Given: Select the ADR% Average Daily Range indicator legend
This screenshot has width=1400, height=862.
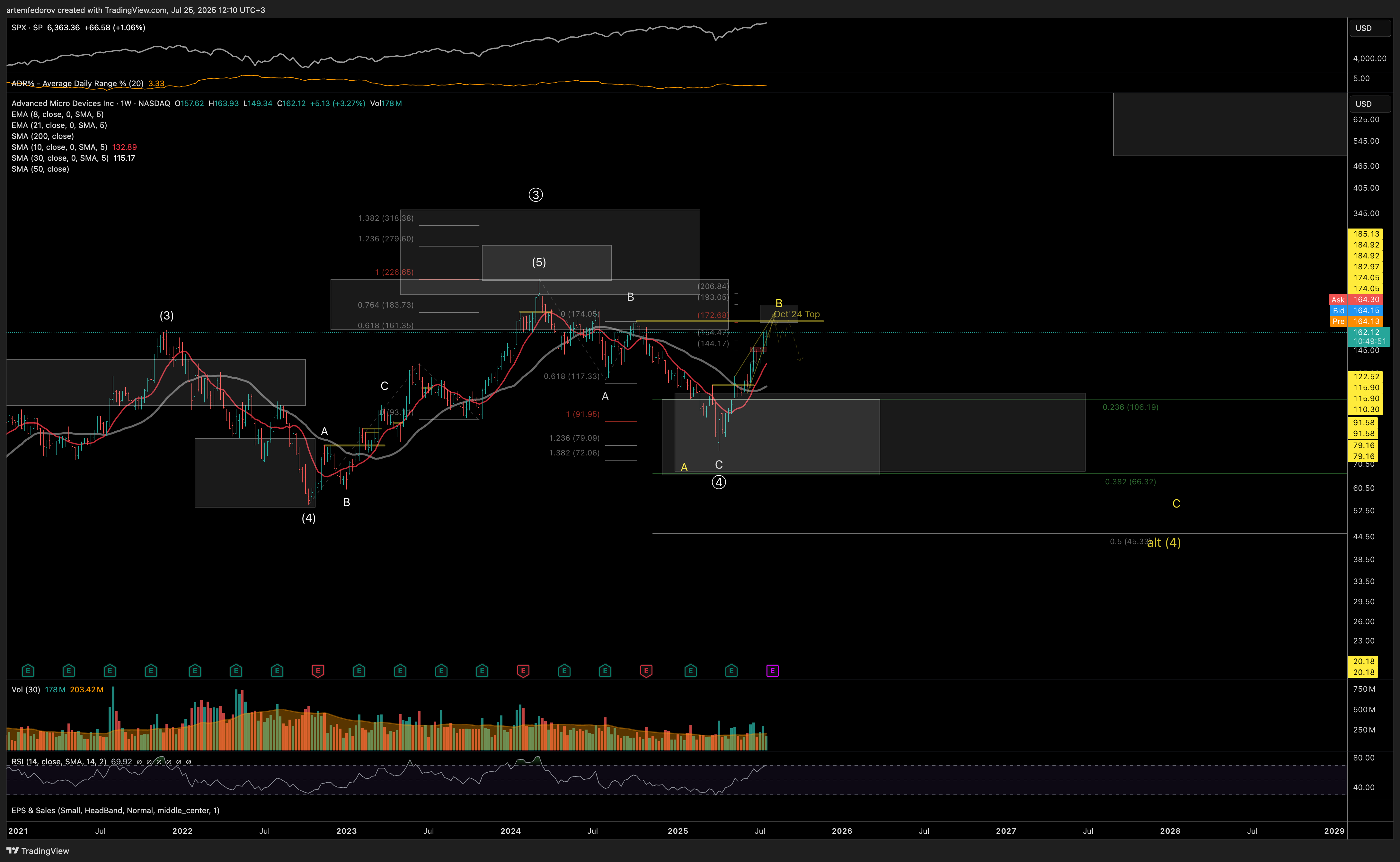Looking at the screenshot, I should pyautogui.click(x=77, y=83).
